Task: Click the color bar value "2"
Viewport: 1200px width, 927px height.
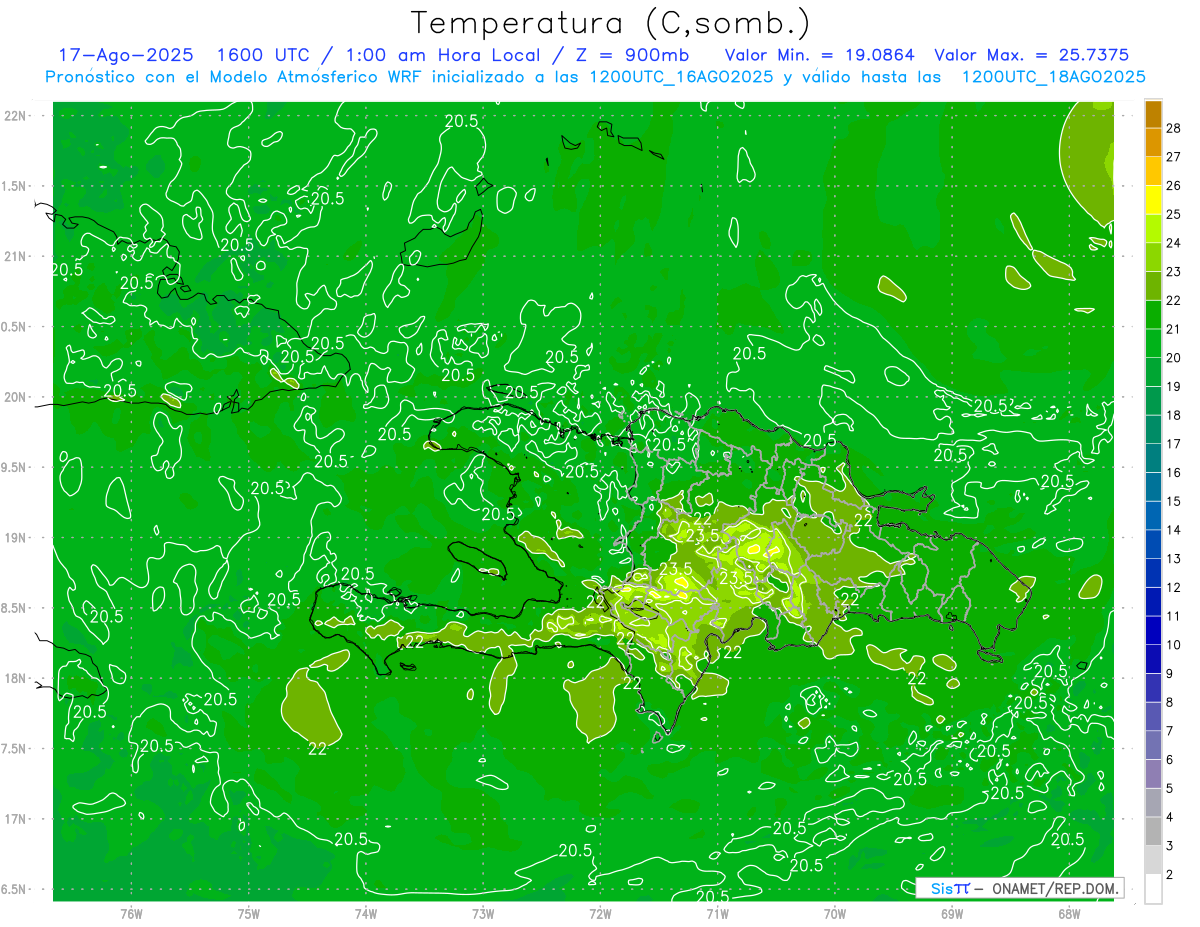Action: click(1170, 875)
